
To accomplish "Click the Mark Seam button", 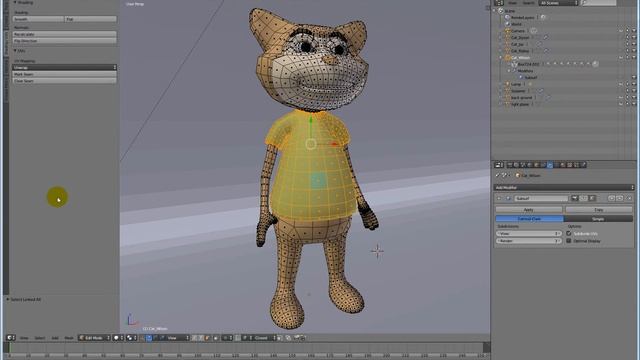I will pyautogui.click(x=64, y=74).
